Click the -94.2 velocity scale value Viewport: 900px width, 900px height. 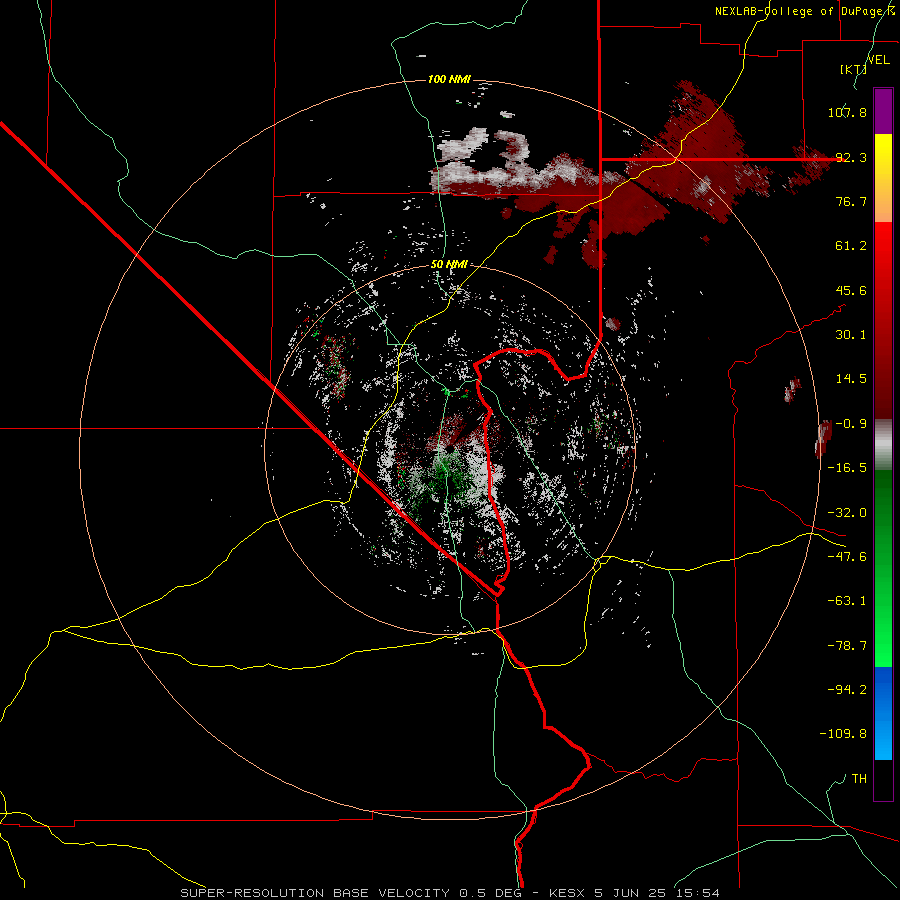(847, 690)
